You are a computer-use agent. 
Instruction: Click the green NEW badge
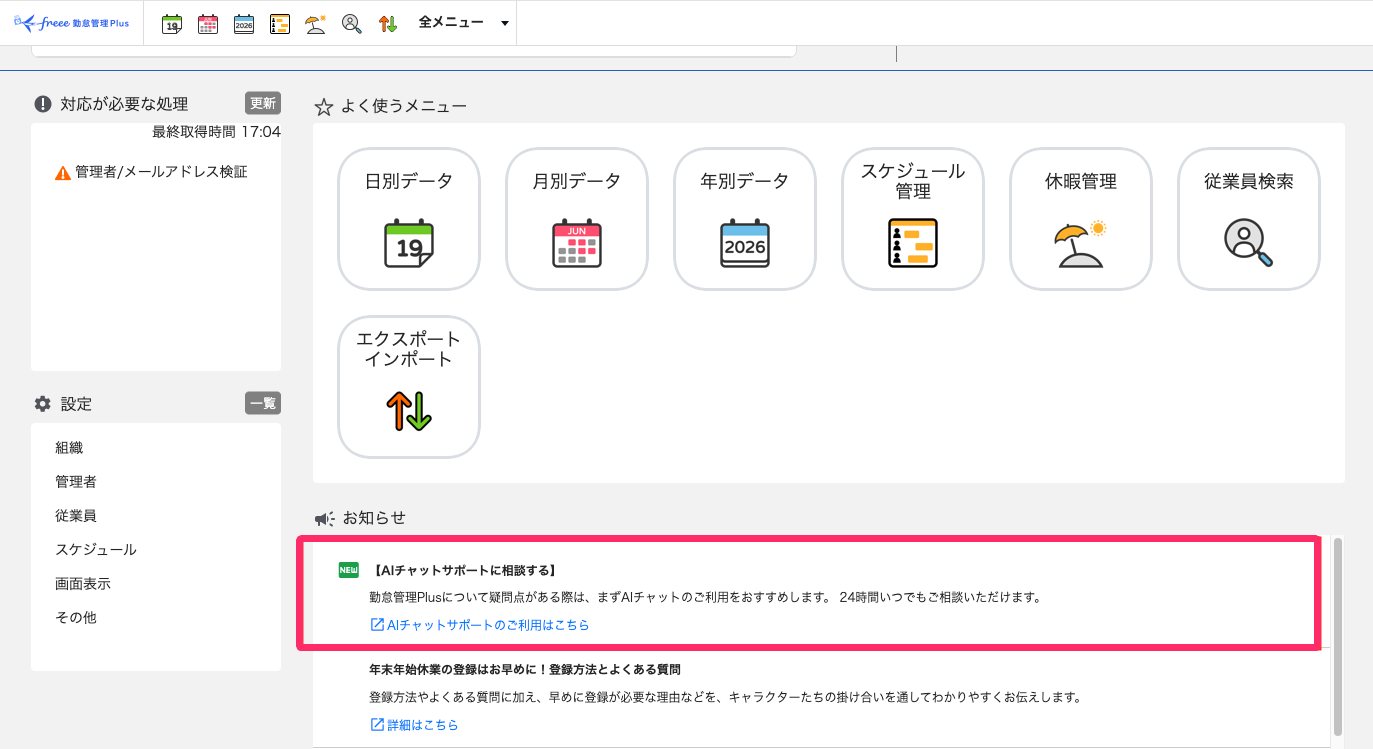348,571
